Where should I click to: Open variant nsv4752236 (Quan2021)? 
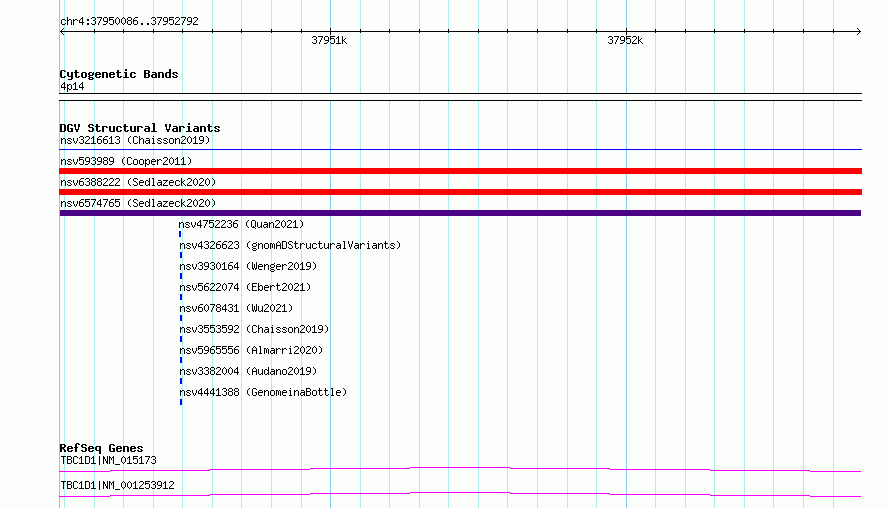click(x=241, y=224)
